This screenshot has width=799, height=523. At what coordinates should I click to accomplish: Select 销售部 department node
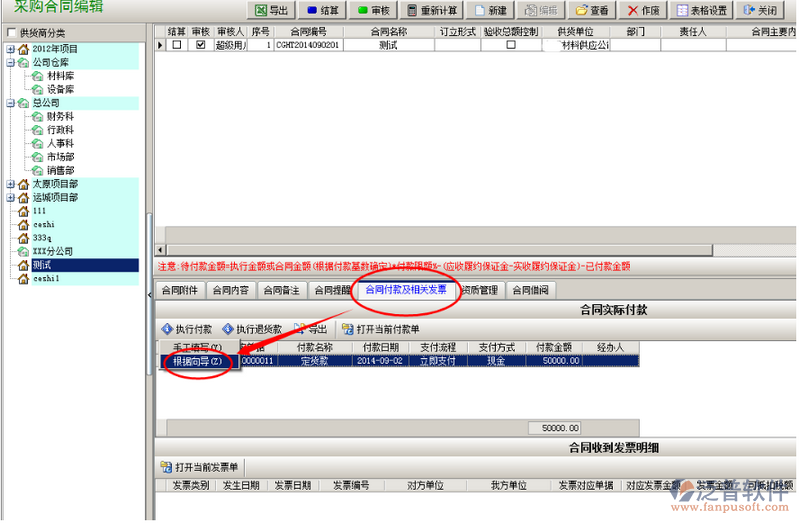pos(61,171)
